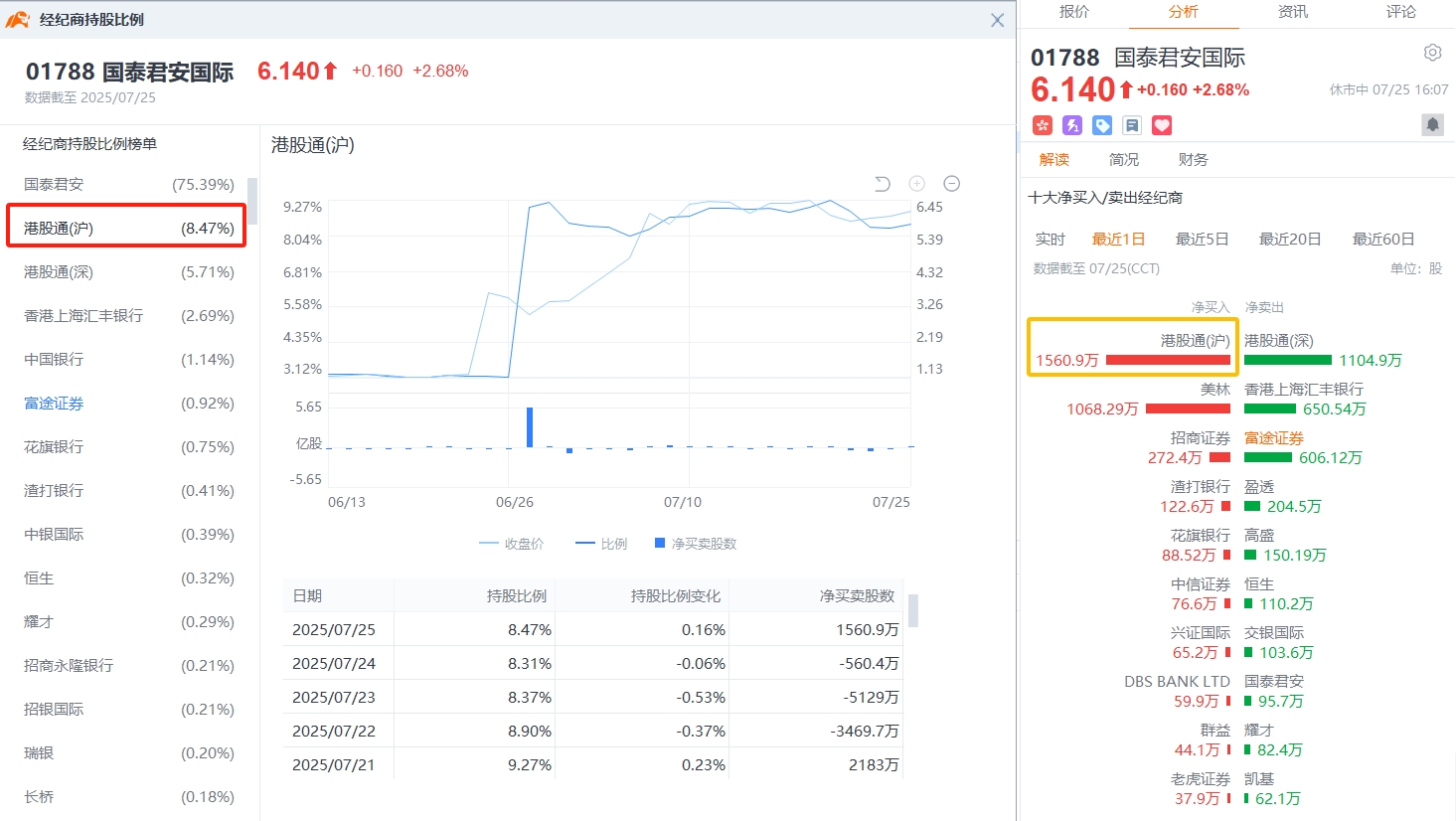Toggle the 净买卖股数 legend series

[696, 544]
